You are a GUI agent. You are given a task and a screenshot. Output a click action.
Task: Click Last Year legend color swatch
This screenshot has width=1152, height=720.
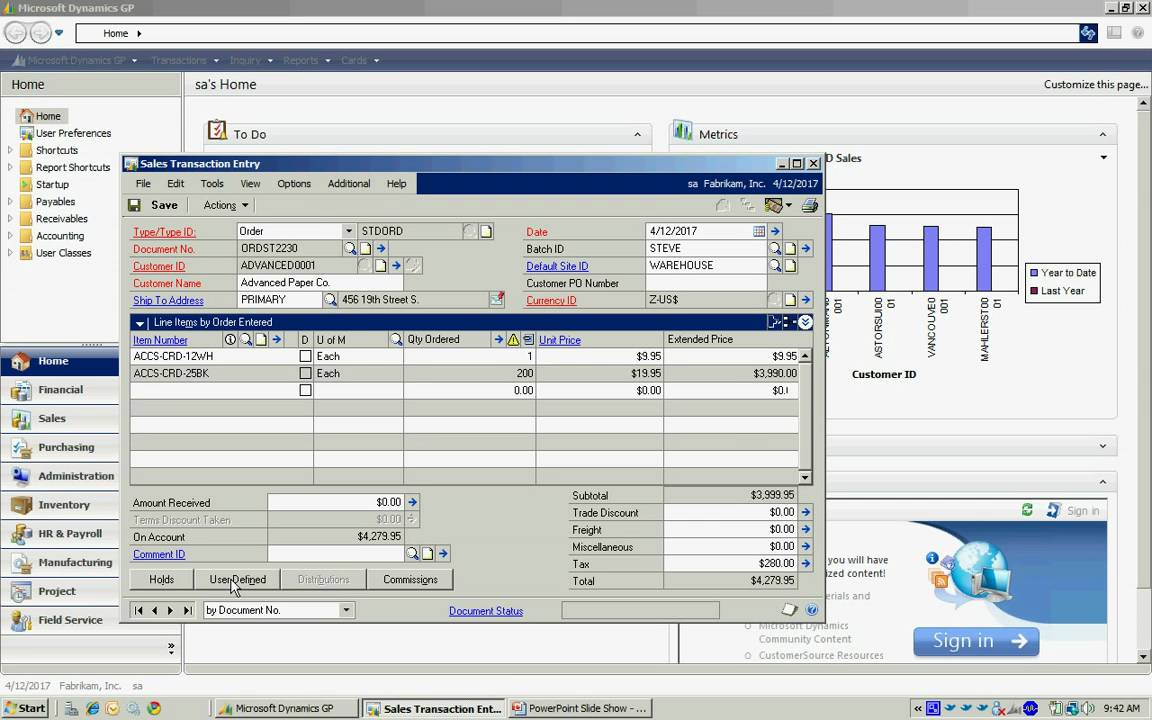[1034, 291]
